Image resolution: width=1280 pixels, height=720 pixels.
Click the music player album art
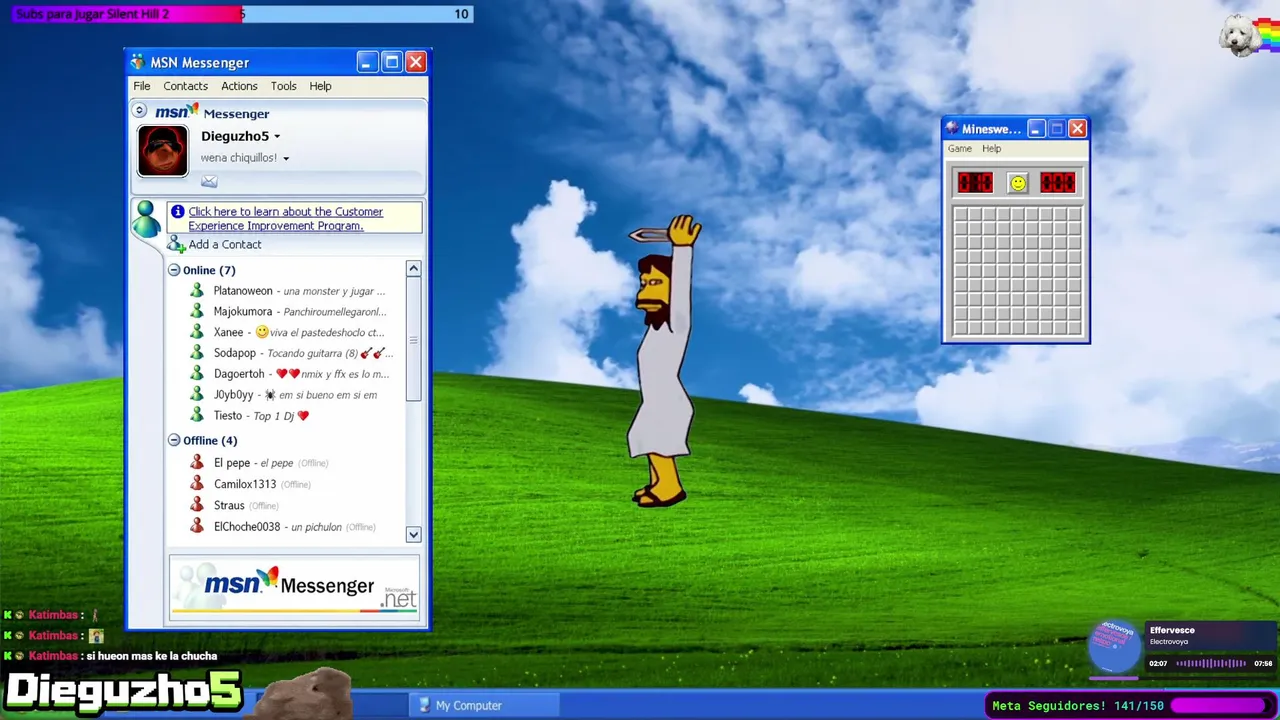point(1114,646)
